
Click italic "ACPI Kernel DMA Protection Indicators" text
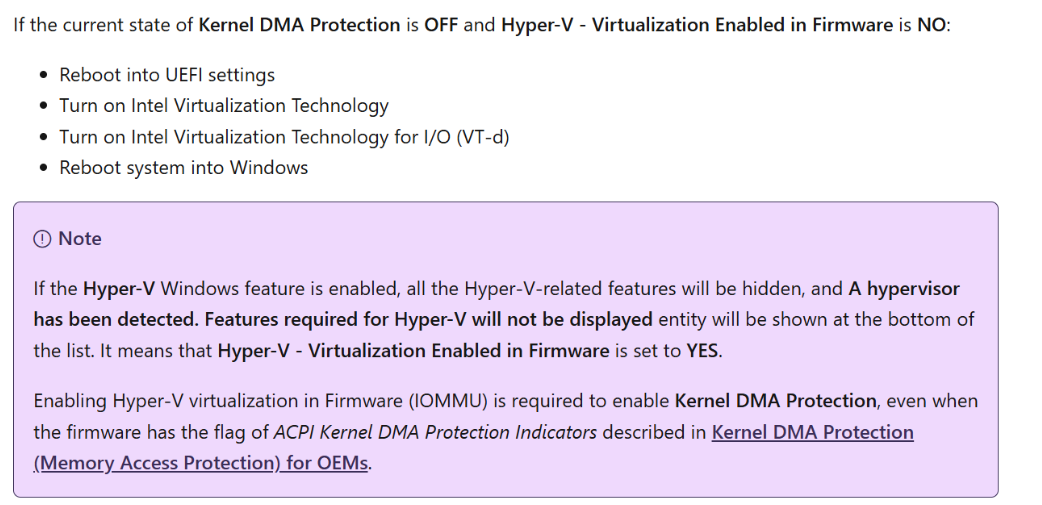(x=435, y=433)
